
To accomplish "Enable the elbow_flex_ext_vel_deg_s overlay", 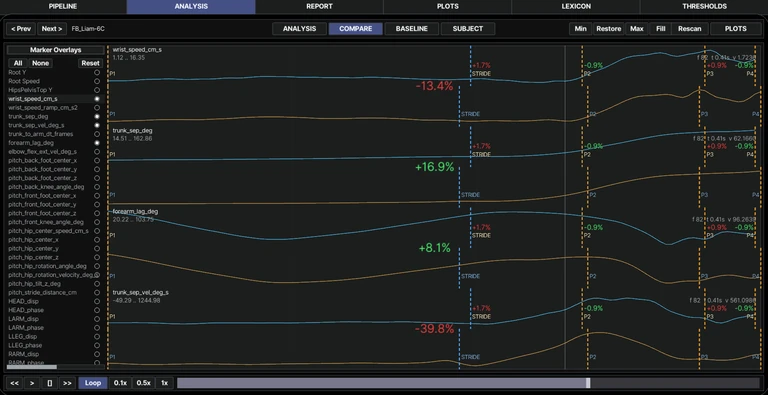I will (x=97, y=152).
